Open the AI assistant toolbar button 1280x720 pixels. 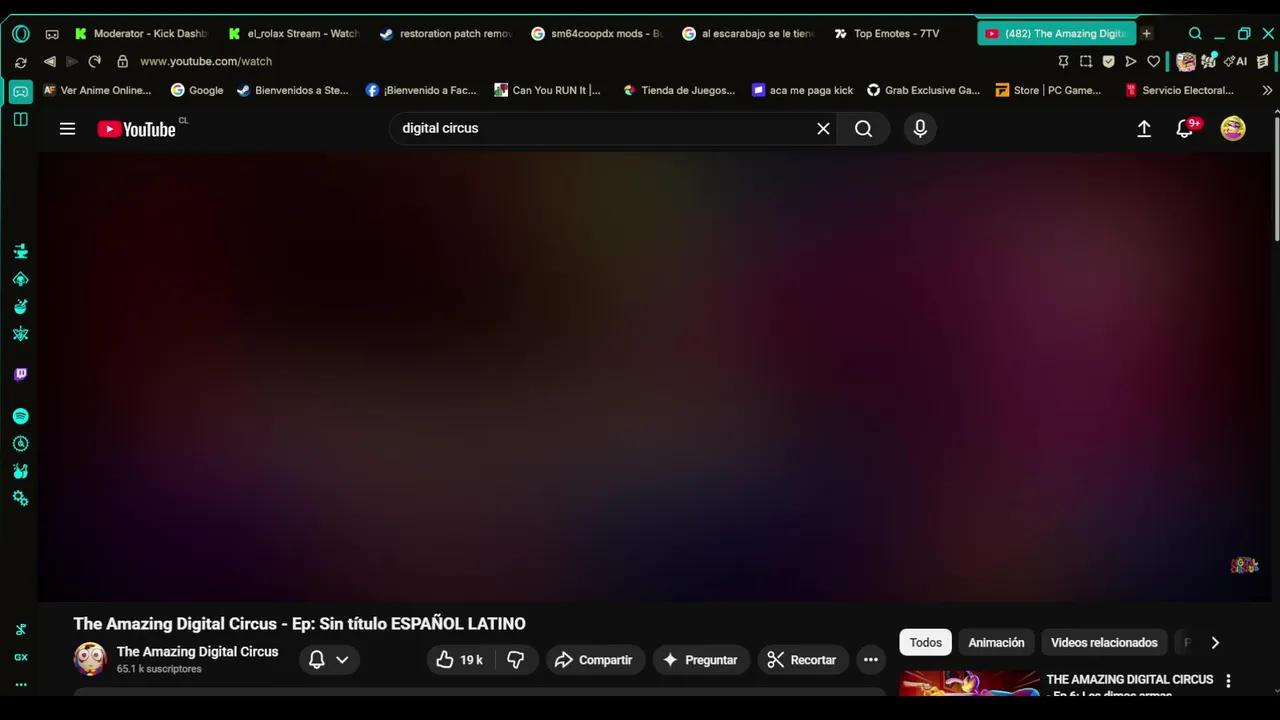[1237, 62]
